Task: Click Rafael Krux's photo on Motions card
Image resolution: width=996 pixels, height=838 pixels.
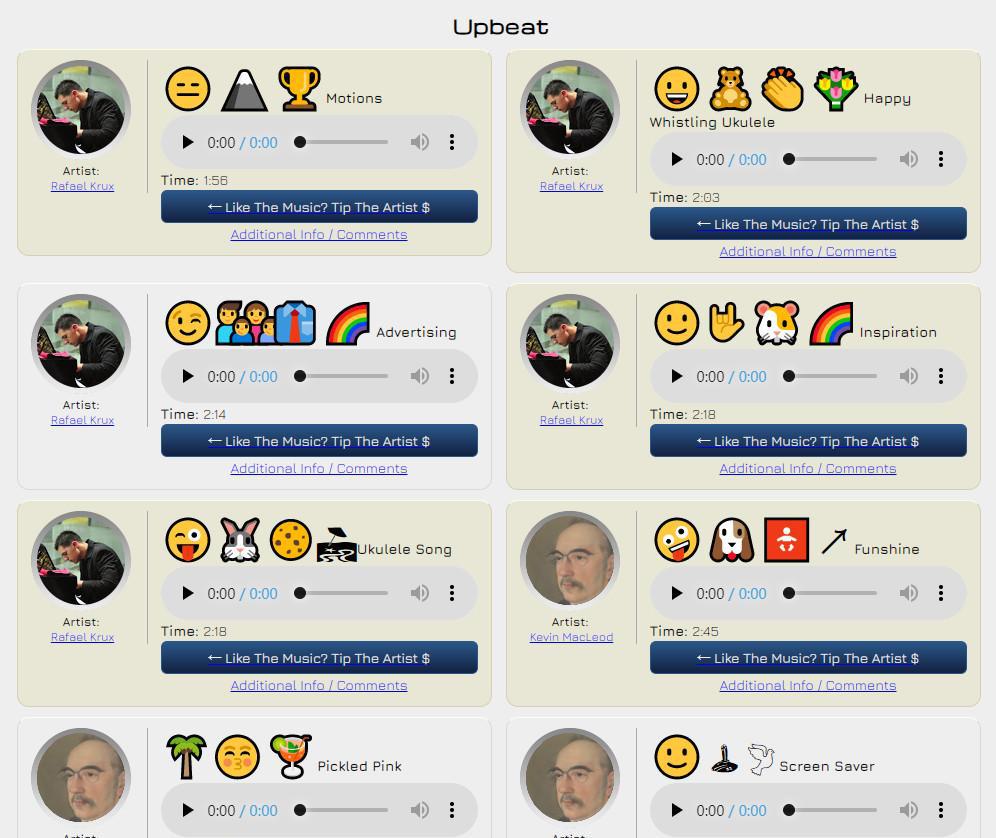Action: click(81, 108)
